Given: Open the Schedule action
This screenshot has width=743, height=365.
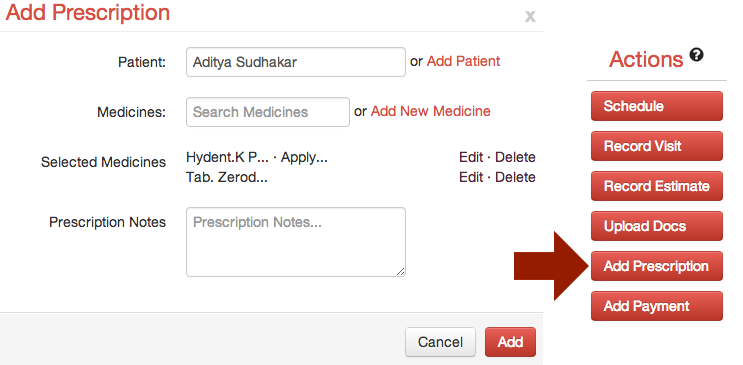Looking at the screenshot, I should click(x=657, y=106).
